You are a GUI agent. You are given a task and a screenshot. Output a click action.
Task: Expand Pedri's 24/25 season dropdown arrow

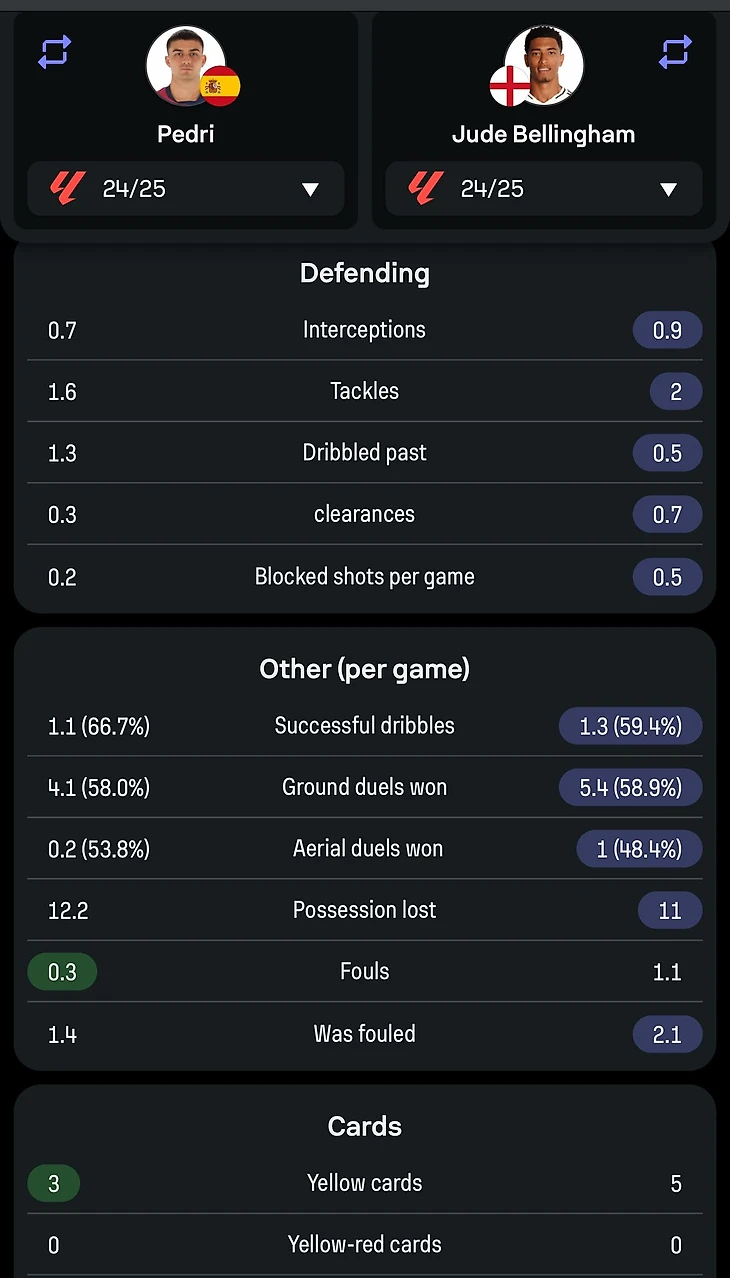pyautogui.click(x=310, y=189)
